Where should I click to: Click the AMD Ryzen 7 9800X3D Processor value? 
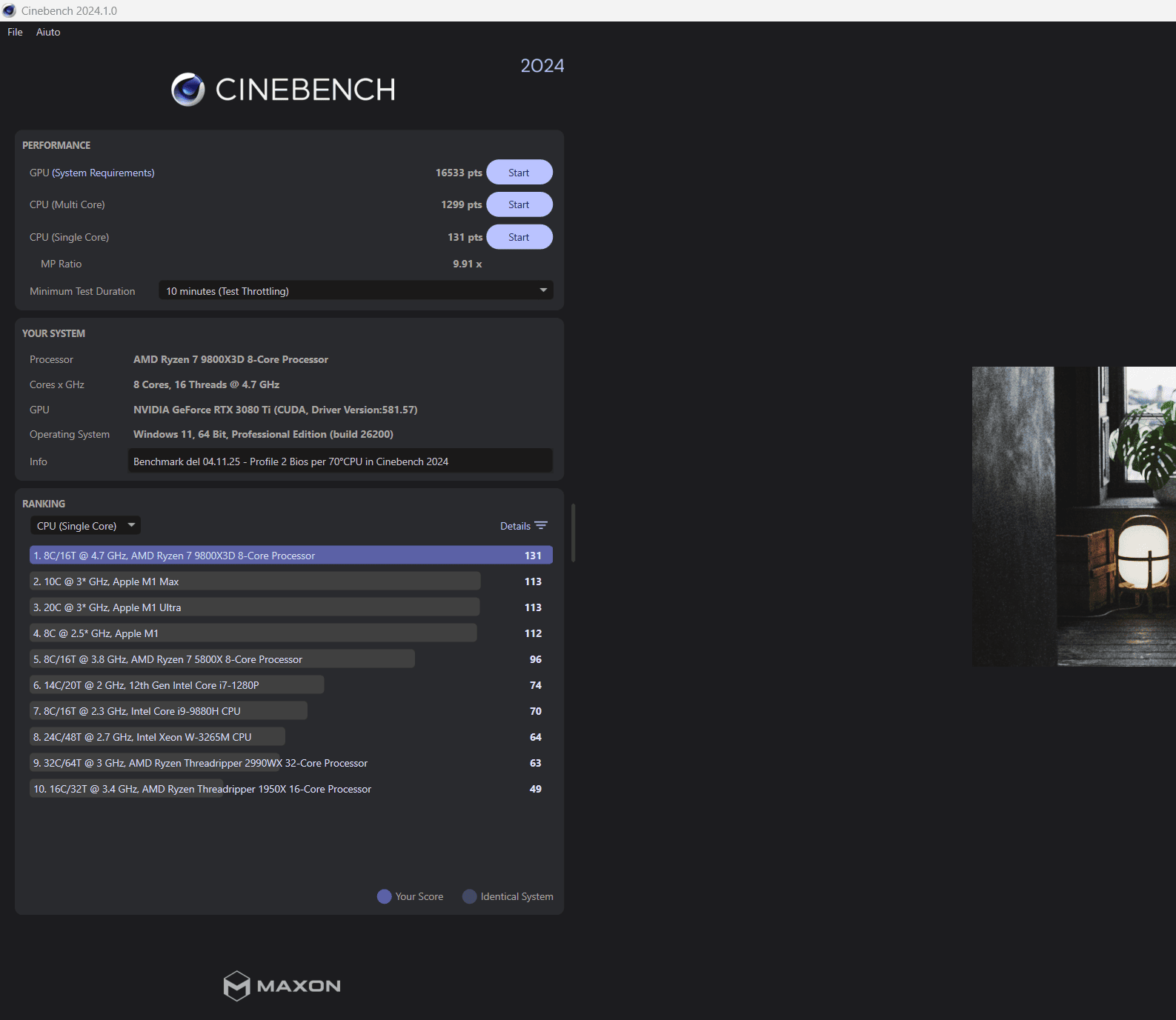[x=230, y=359]
